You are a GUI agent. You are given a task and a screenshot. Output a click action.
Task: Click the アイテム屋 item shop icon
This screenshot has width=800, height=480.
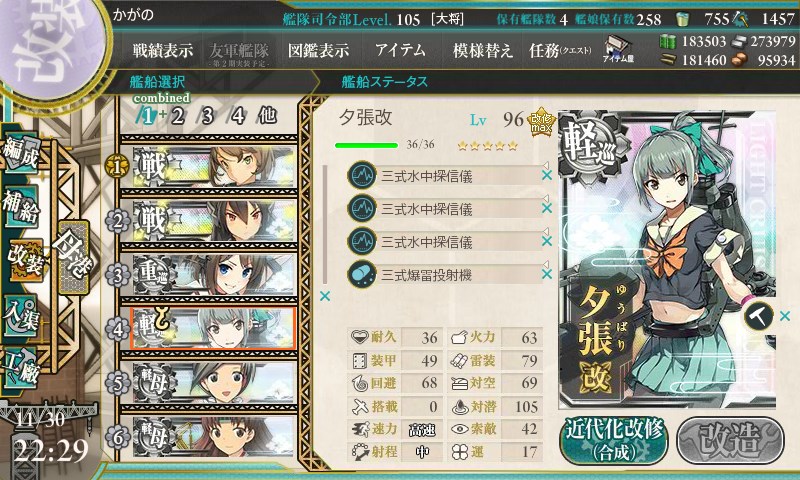[x=618, y=49]
